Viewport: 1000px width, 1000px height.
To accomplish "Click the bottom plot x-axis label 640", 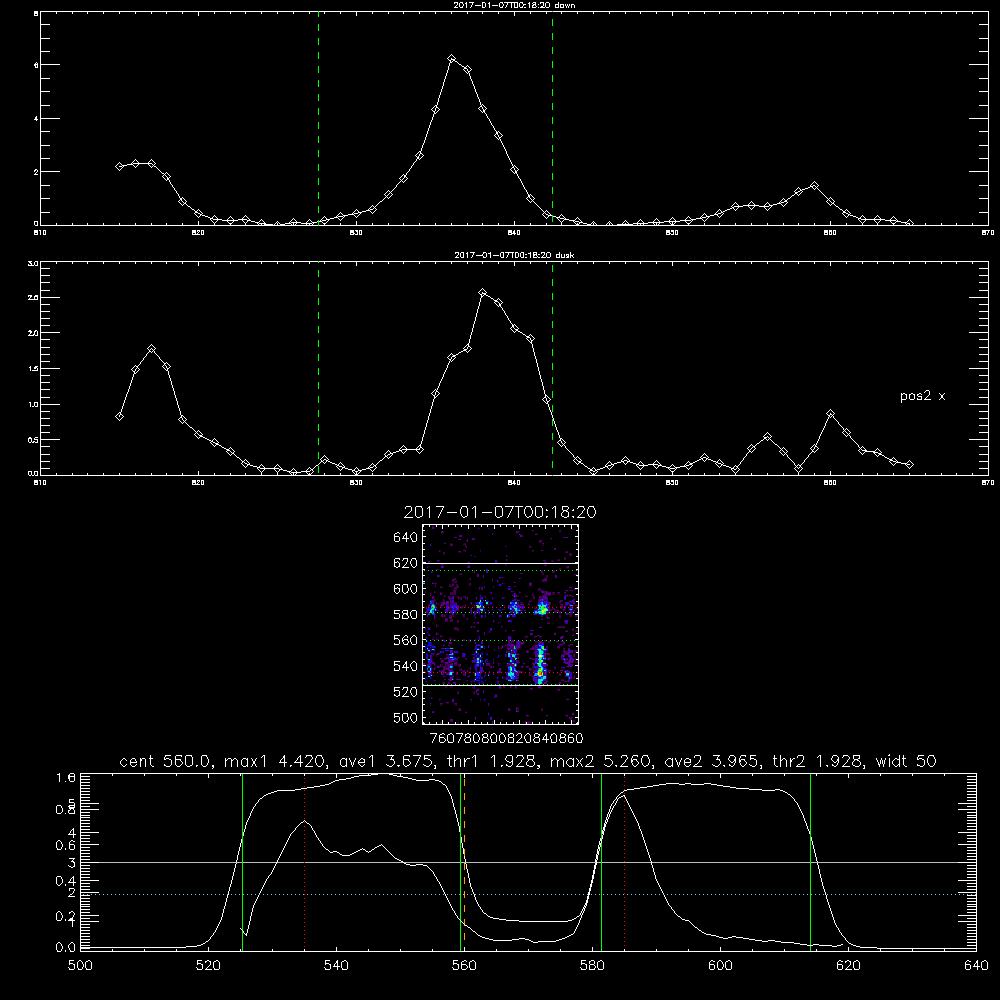I will 976,966.
